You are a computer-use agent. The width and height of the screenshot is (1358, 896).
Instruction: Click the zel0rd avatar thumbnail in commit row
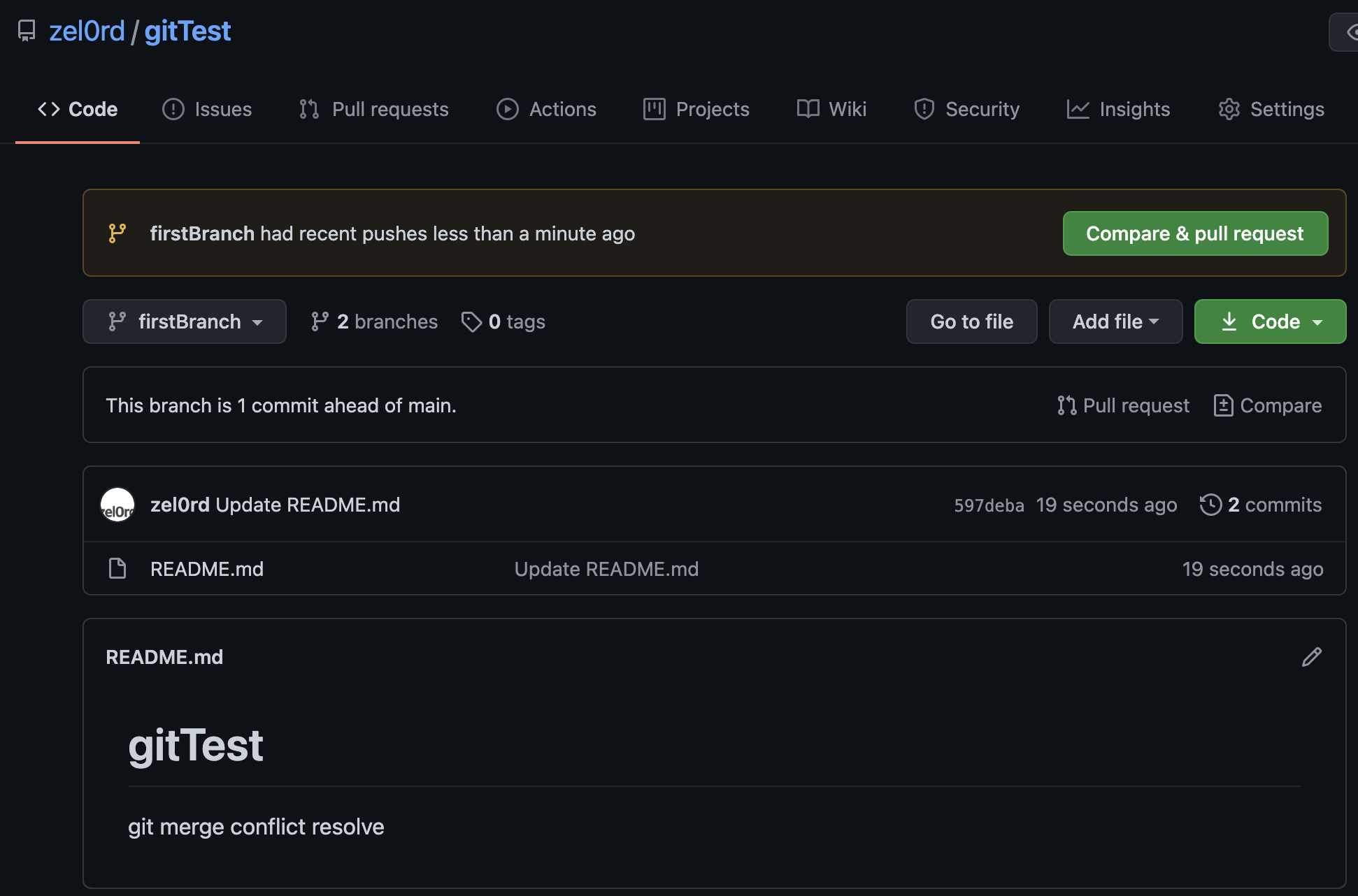tap(117, 505)
